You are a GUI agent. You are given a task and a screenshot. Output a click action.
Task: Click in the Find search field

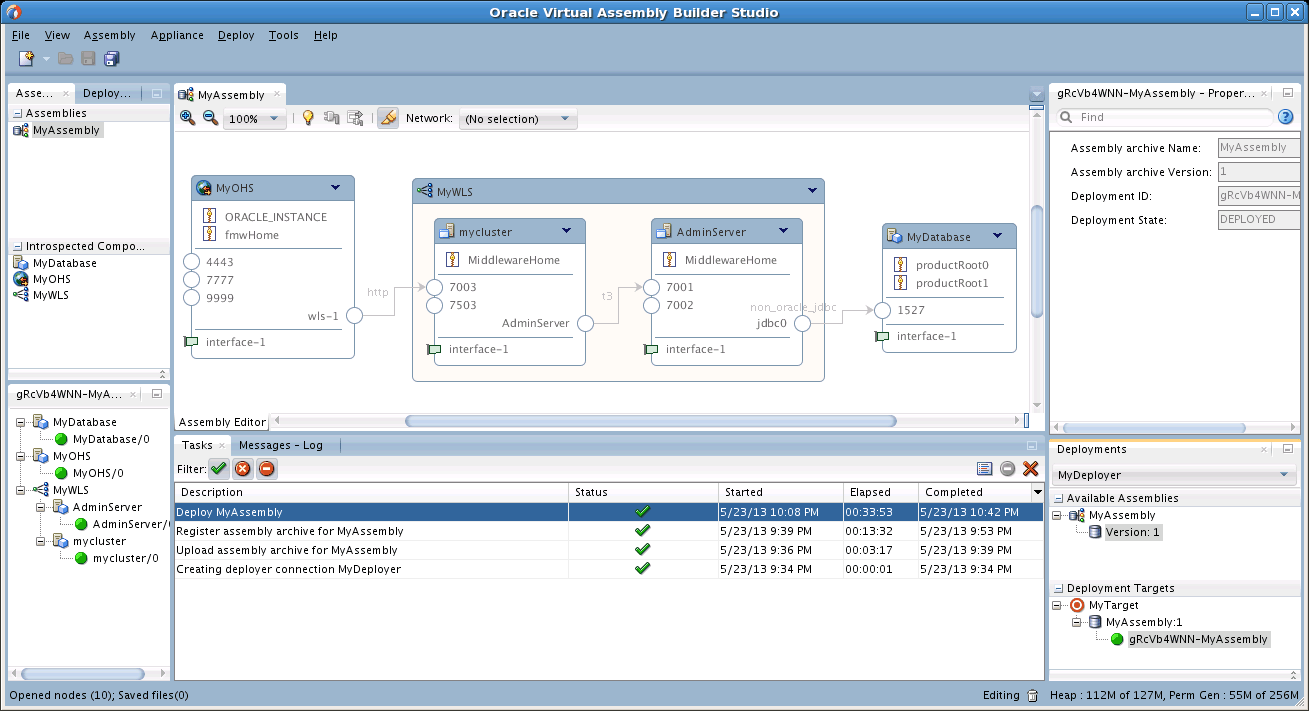tap(1174, 117)
